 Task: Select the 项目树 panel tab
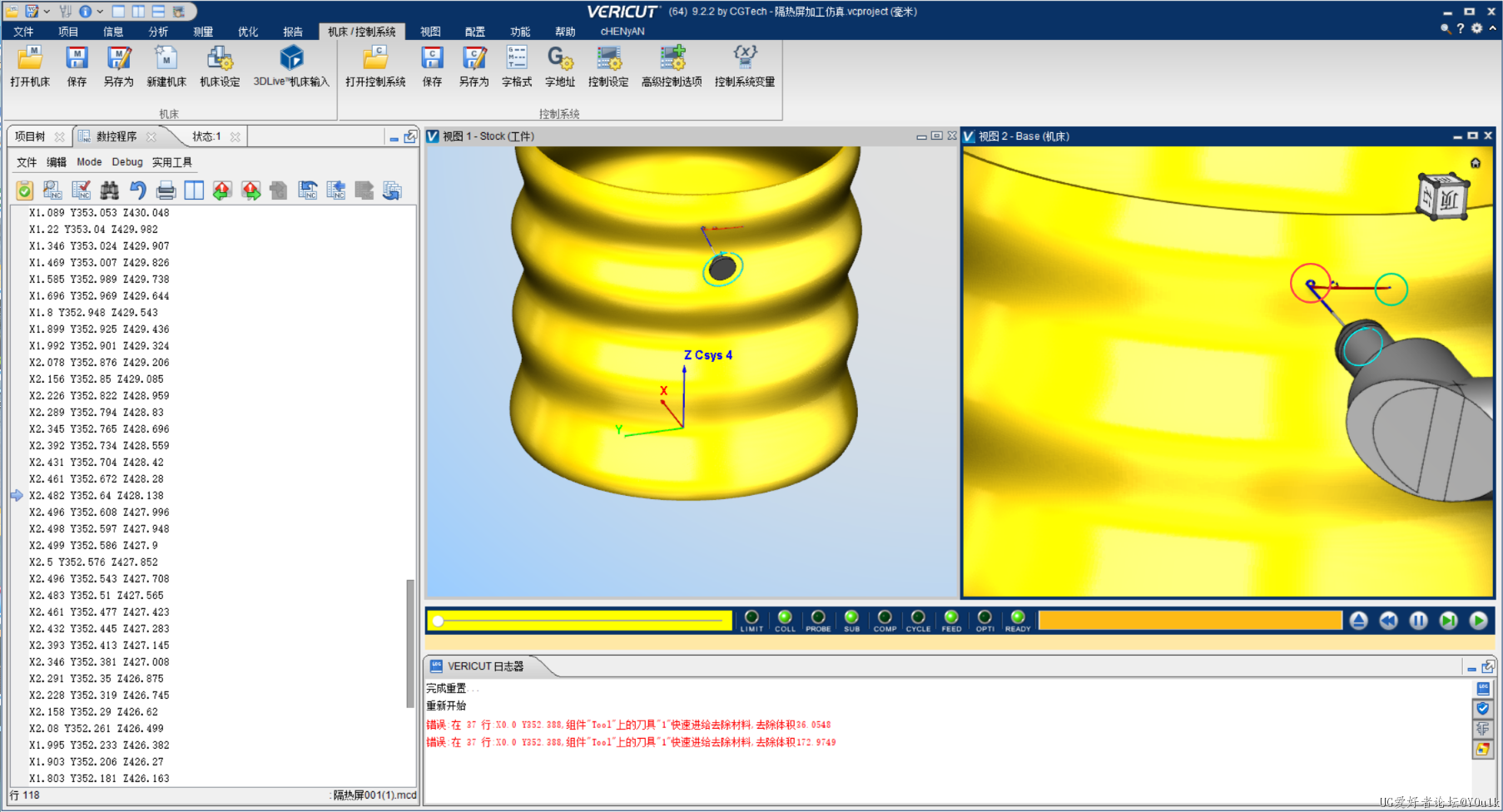(x=30, y=136)
